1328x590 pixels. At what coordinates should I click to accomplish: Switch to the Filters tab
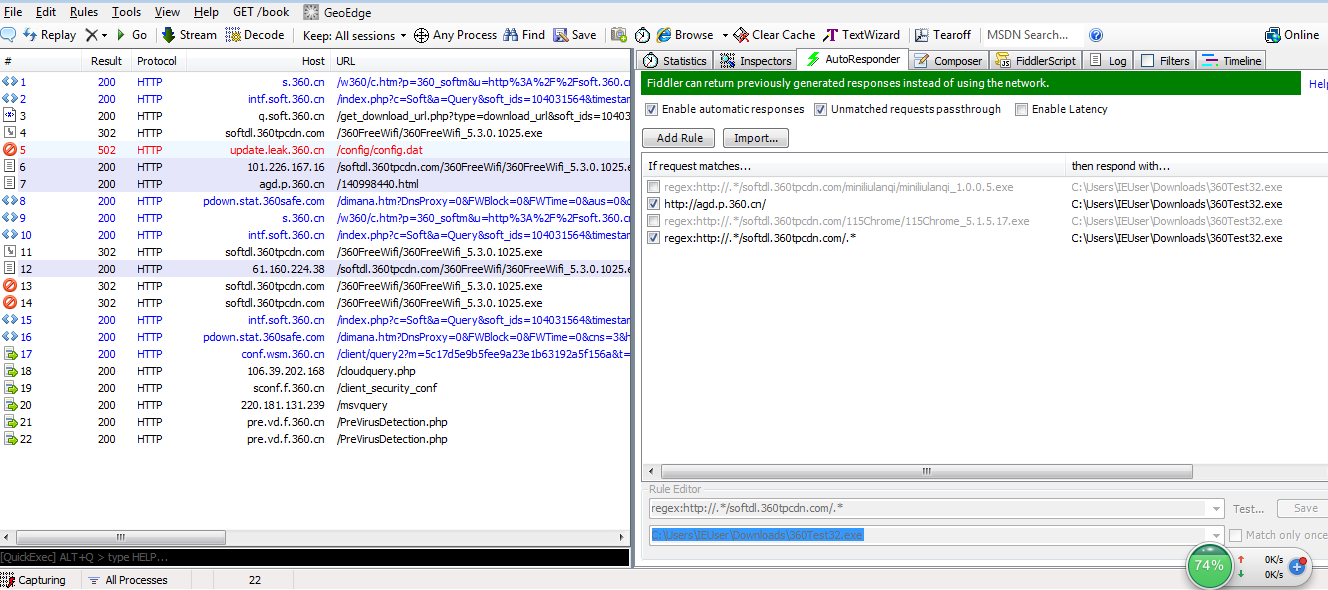click(x=1165, y=61)
